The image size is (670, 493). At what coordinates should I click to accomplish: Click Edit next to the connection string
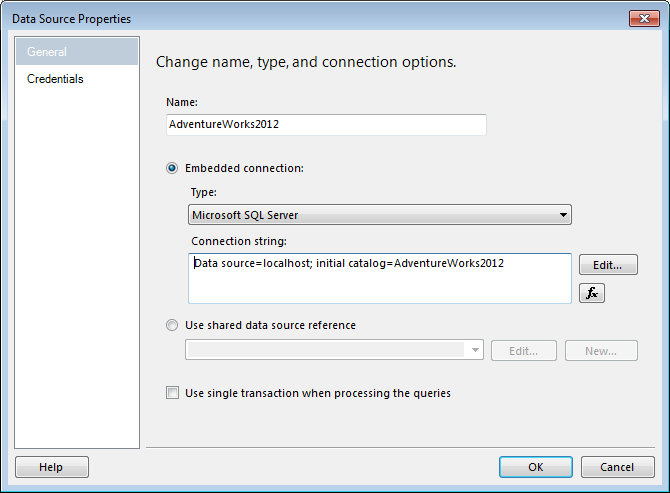(x=608, y=265)
